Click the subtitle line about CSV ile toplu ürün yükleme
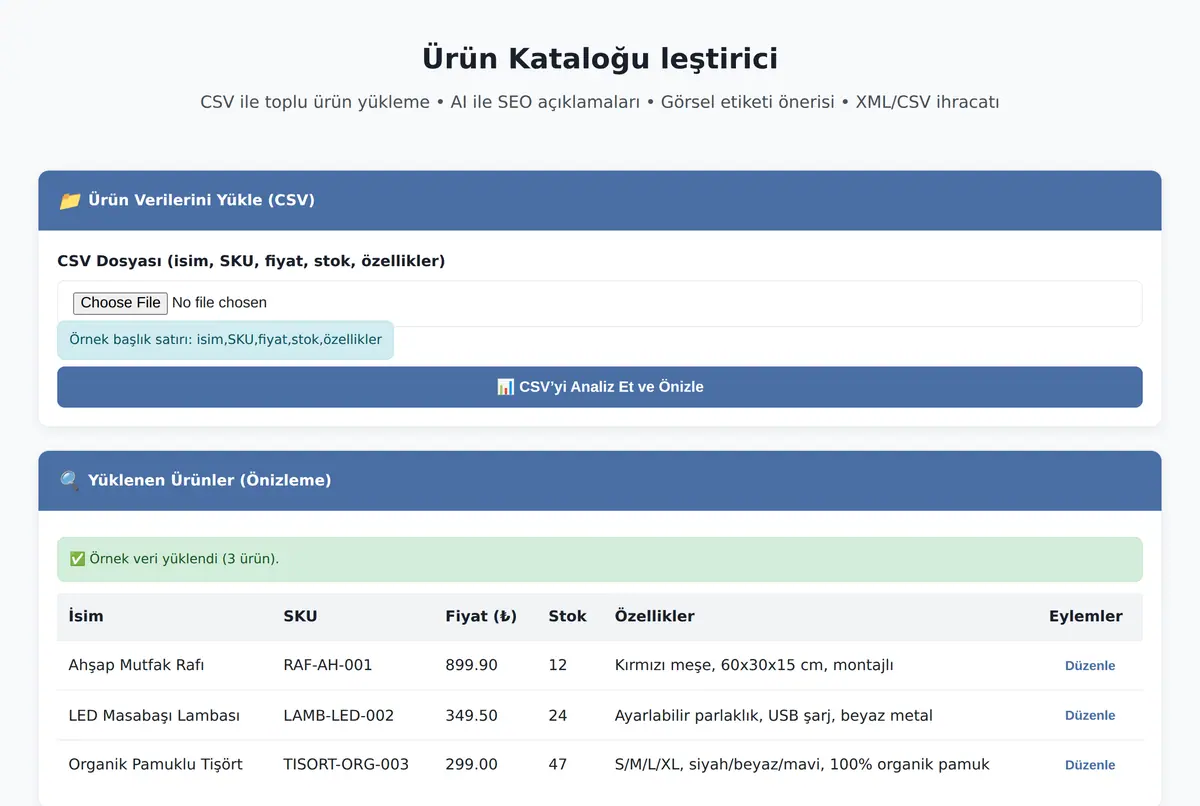Viewport: 1200px width, 806px height. click(600, 102)
